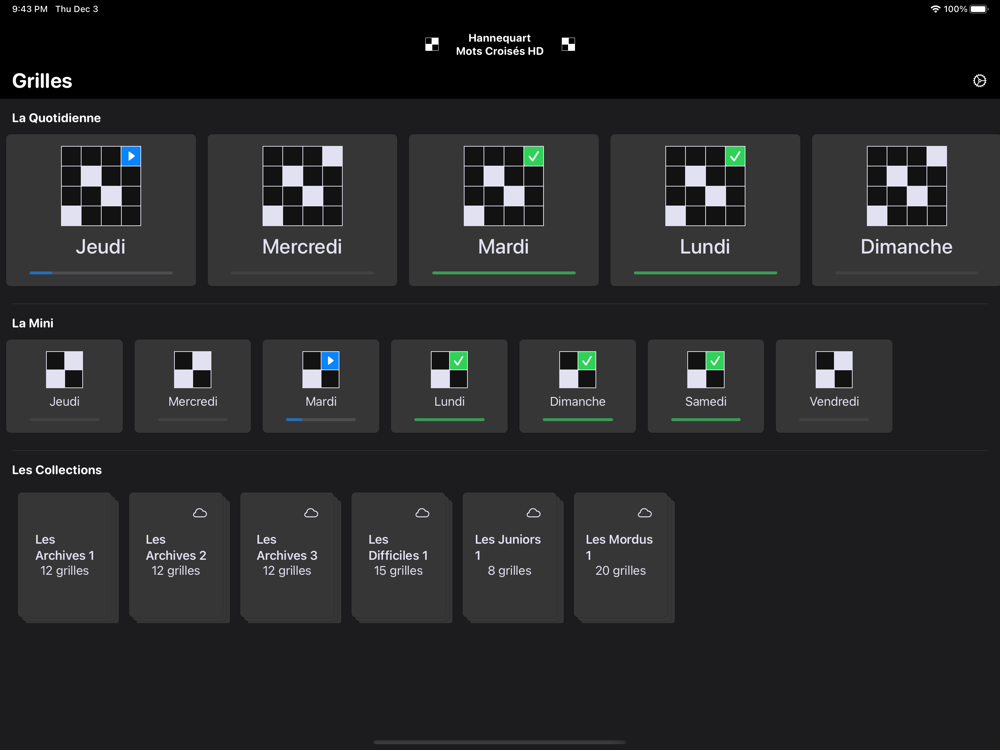Image resolution: width=1000 pixels, height=750 pixels.
Task: Open the Mercredi mini grid icon
Action: coord(193,370)
